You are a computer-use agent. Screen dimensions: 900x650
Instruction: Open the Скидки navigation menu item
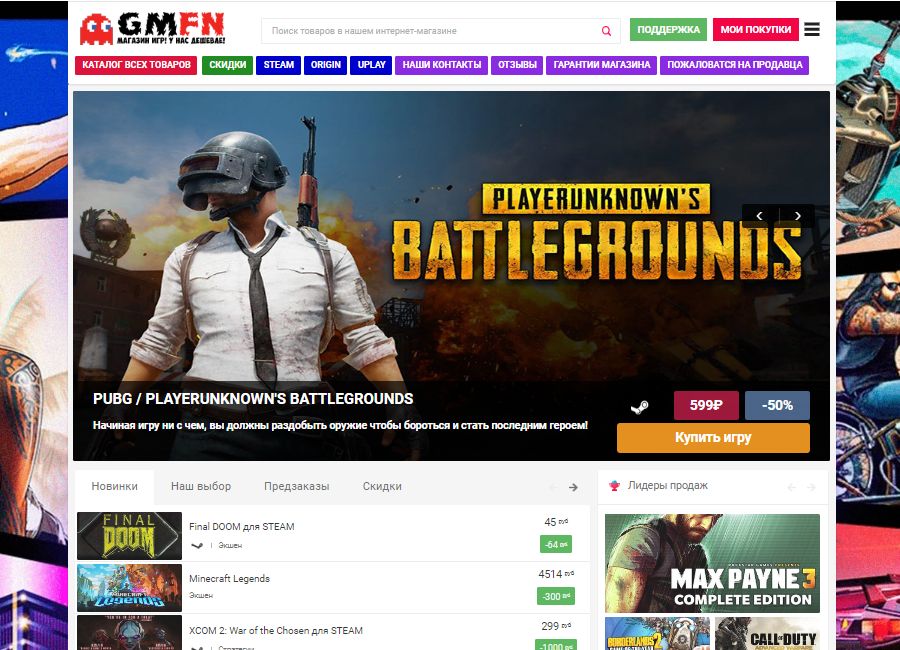(x=227, y=65)
